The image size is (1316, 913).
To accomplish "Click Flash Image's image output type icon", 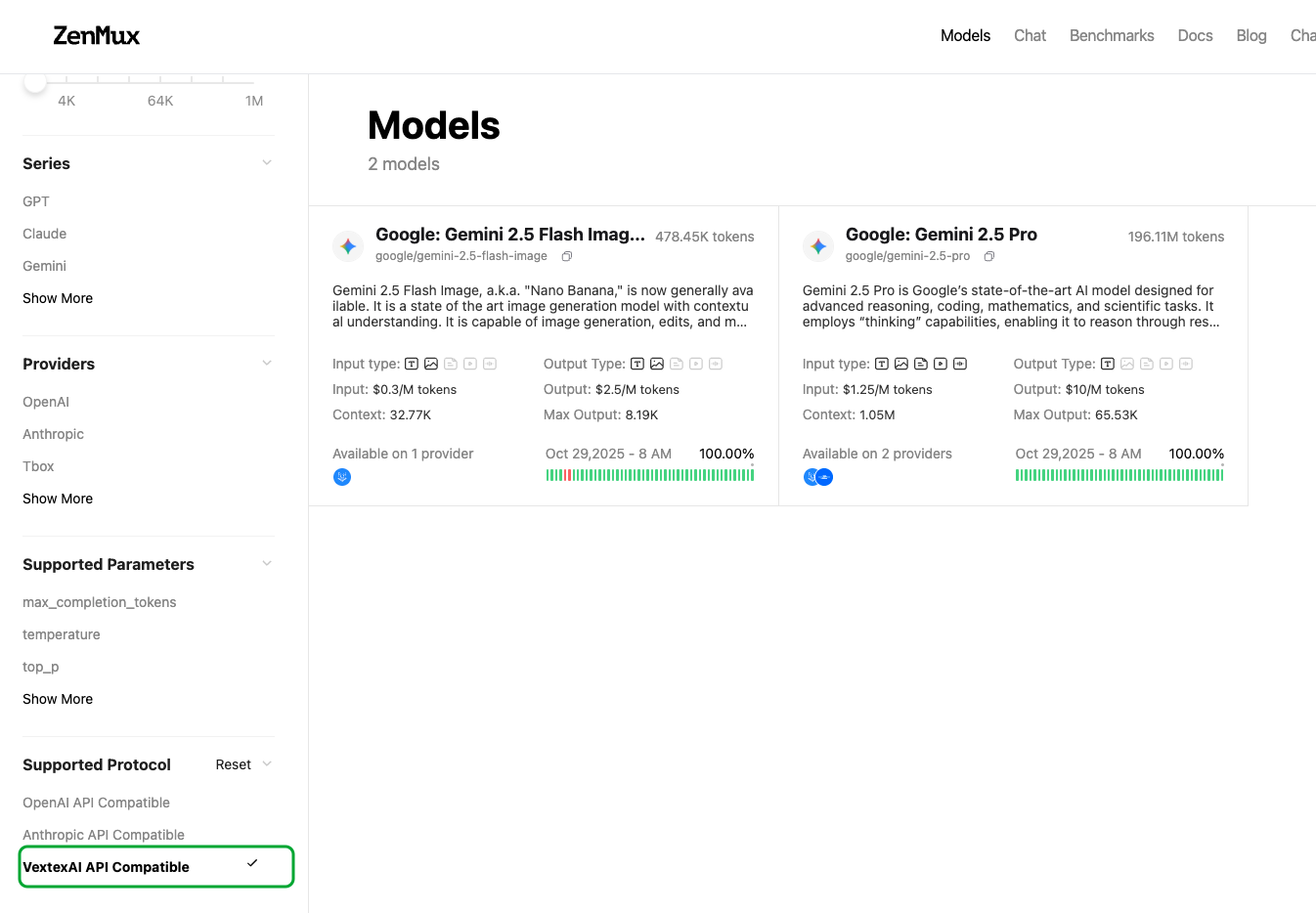I will click(657, 364).
